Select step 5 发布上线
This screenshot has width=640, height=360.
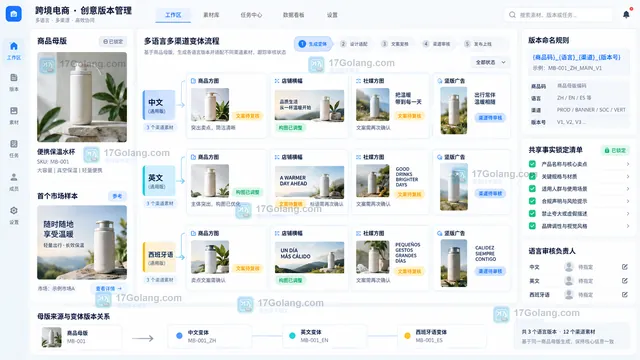(478, 44)
